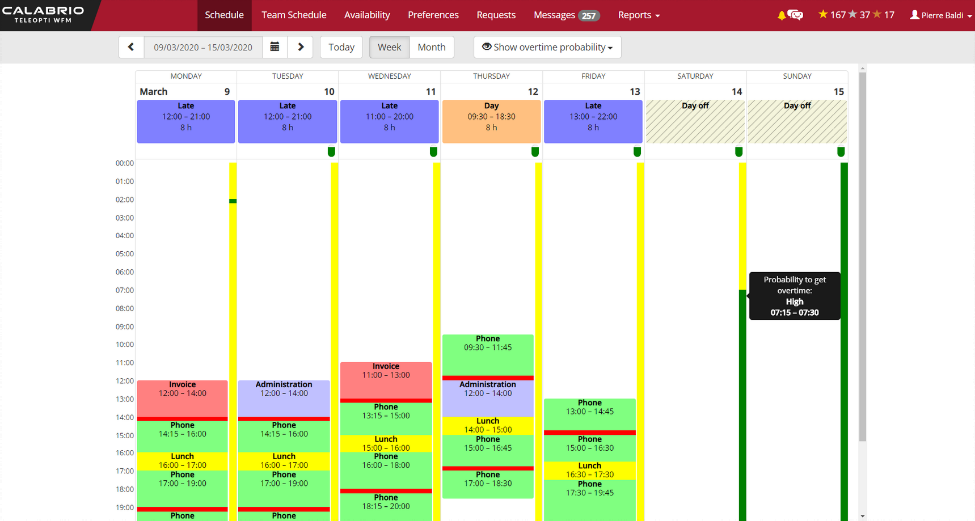975x521 pixels.
Task: Open the chat bubbles icon
Action: [x=796, y=15]
